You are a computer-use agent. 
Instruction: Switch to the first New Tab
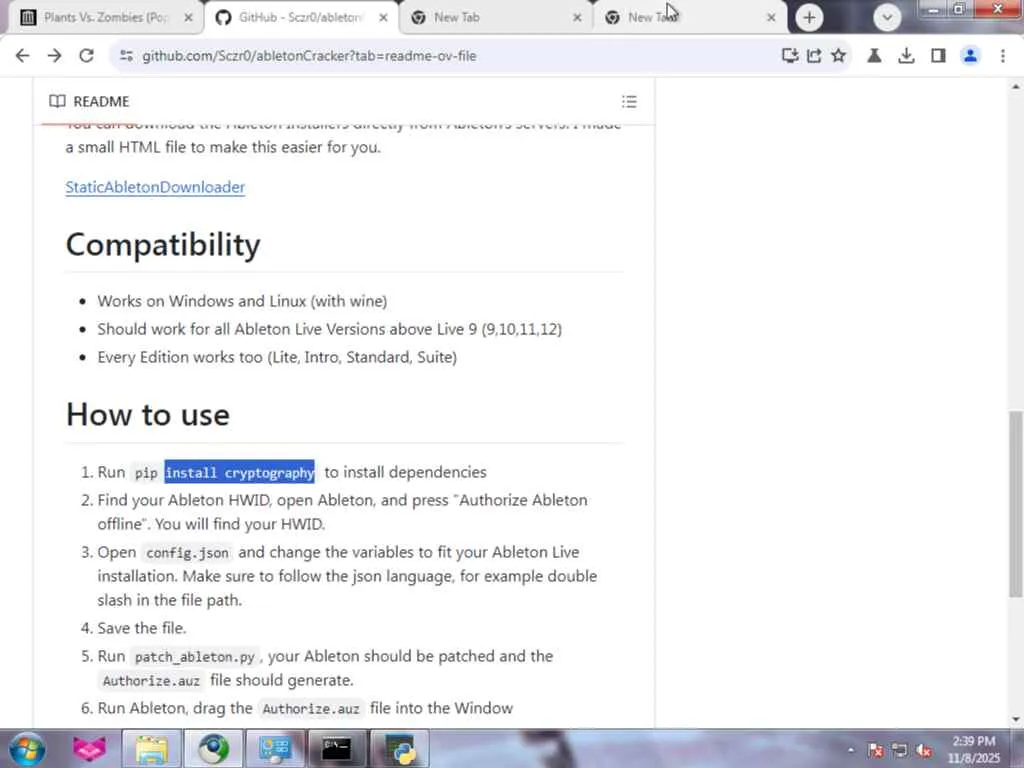click(x=494, y=18)
